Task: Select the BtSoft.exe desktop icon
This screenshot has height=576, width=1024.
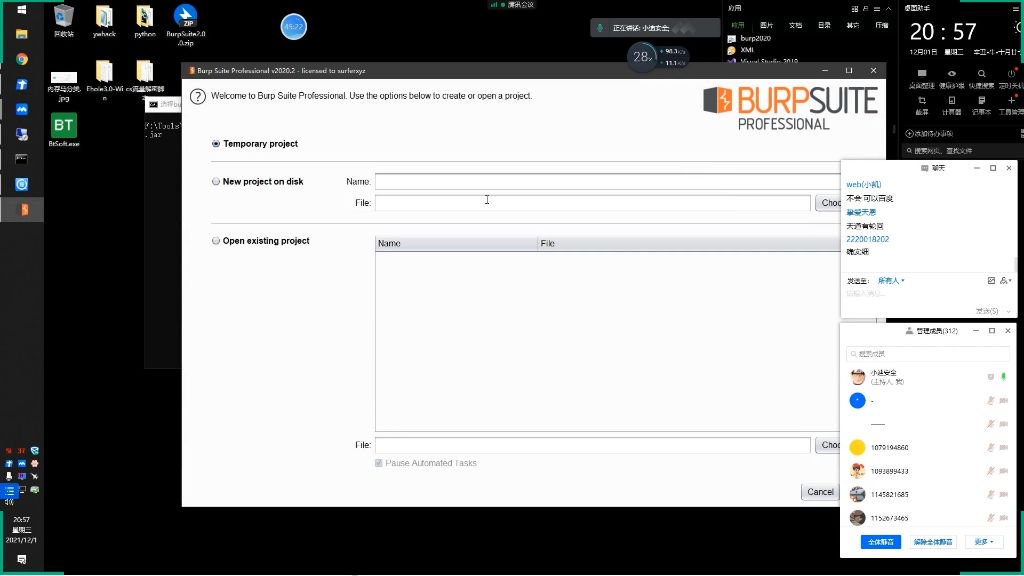Action: coord(63,129)
